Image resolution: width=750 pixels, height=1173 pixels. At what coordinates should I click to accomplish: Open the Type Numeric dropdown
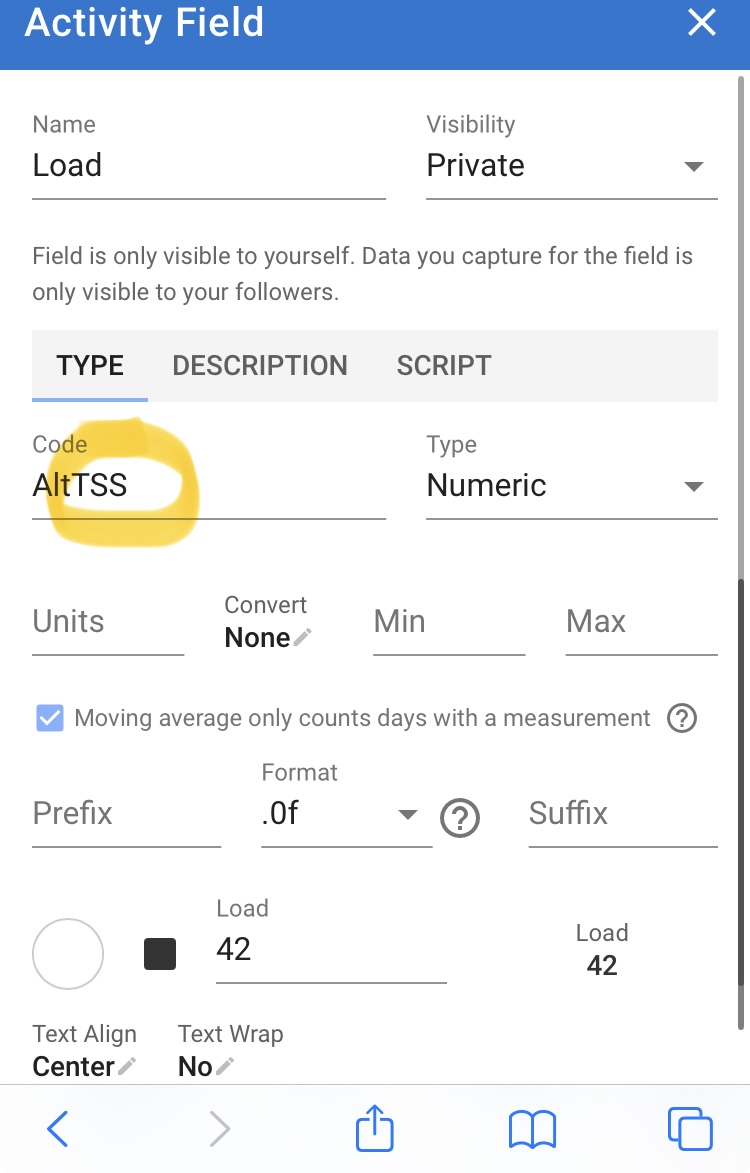[x=572, y=486]
